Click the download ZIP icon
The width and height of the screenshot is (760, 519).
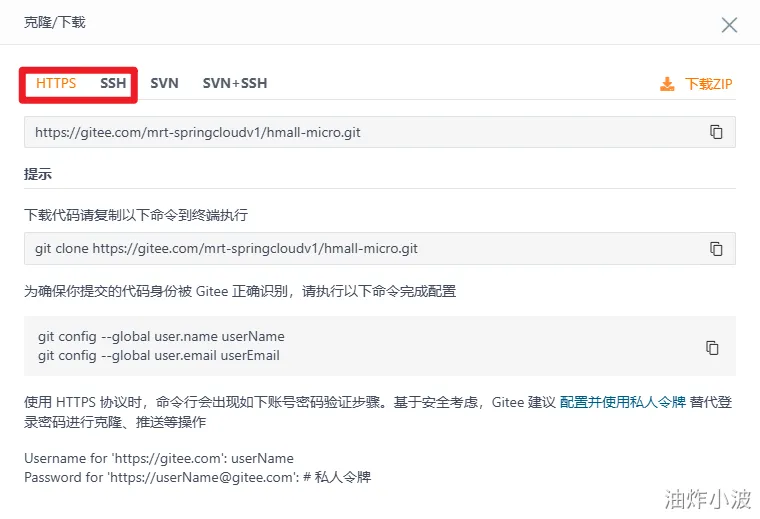[x=667, y=84]
